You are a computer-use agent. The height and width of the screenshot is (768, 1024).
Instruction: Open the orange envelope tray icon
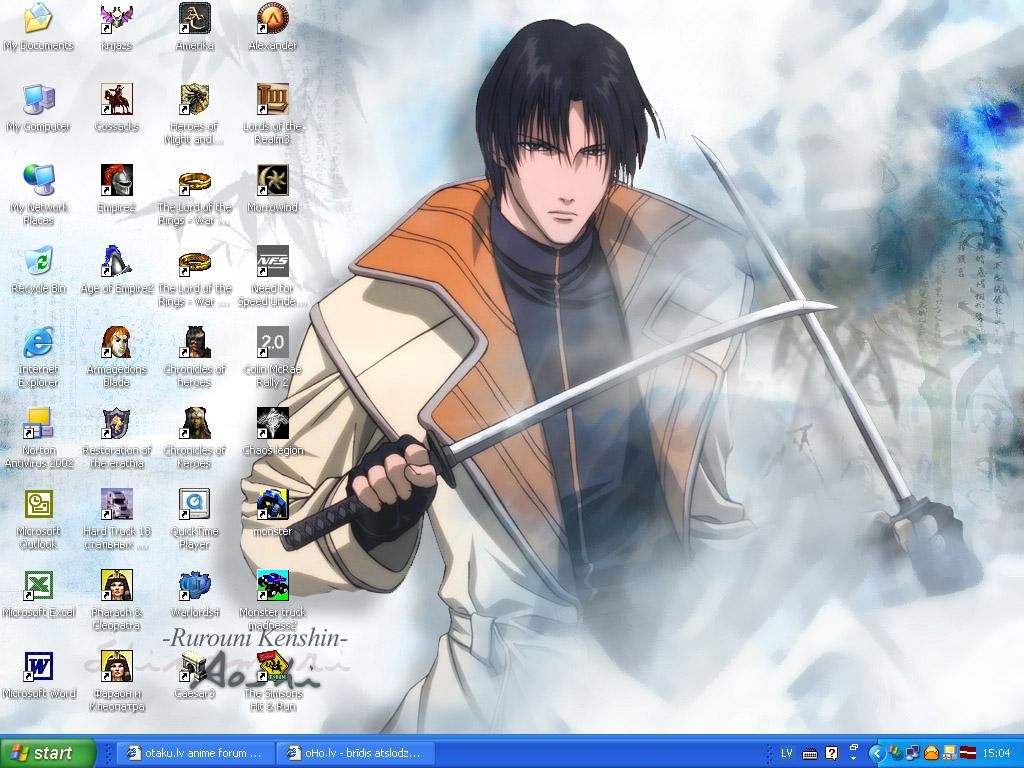click(931, 754)
